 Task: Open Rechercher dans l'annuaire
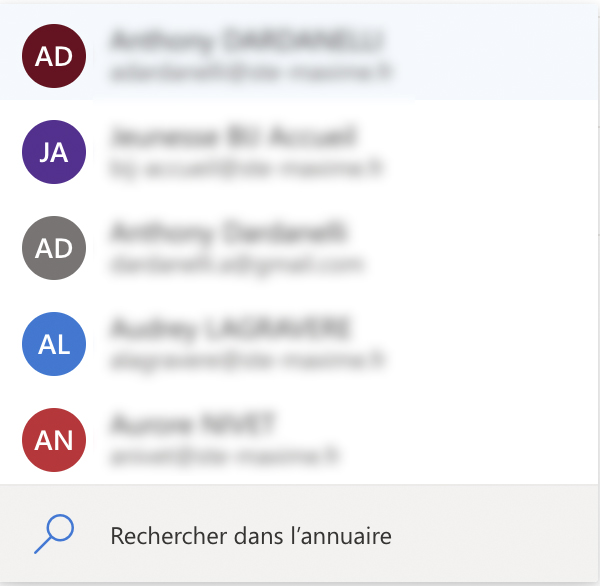(x=250, y=536)
